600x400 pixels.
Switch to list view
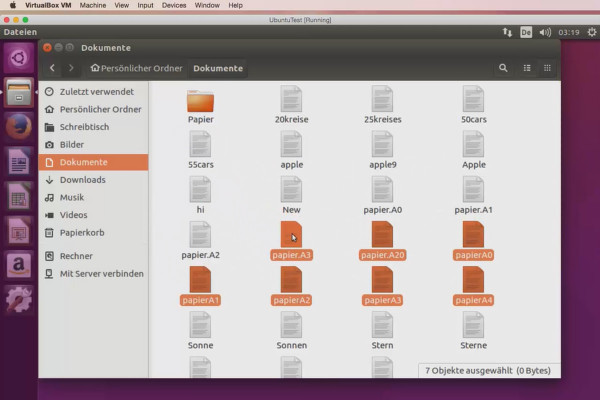click(x=527, y=68)
